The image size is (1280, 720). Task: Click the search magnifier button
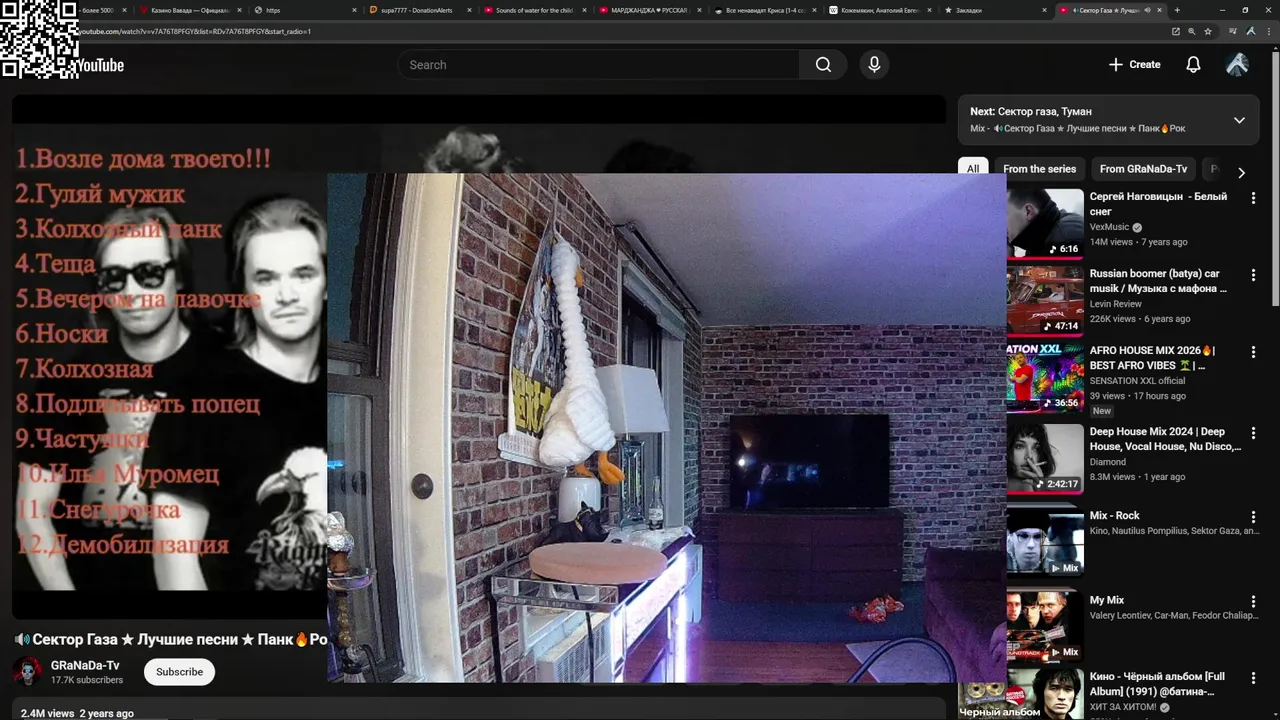tap(823, 65)
